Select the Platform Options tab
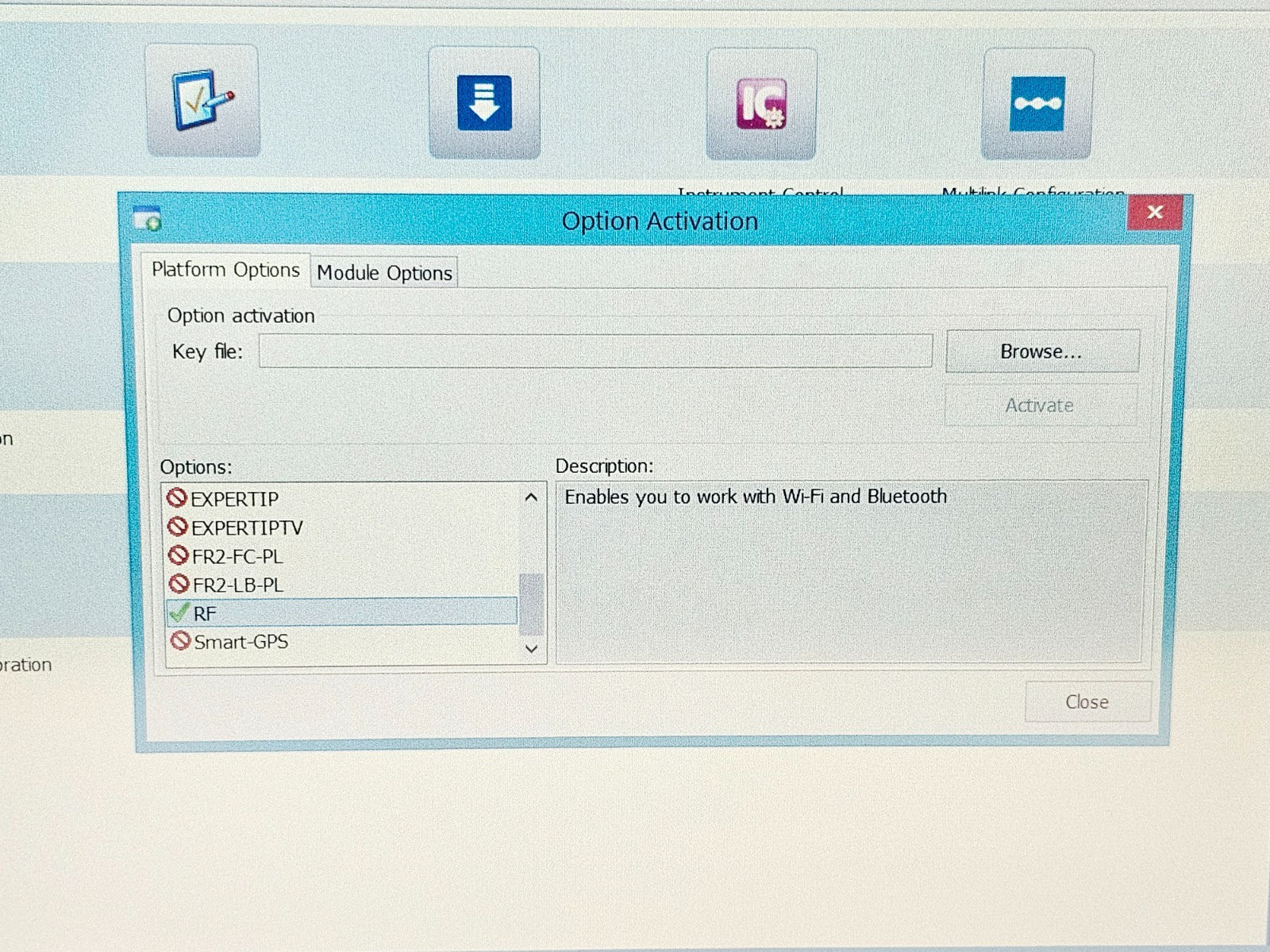 pyautogui.click(x=225, y=270)
